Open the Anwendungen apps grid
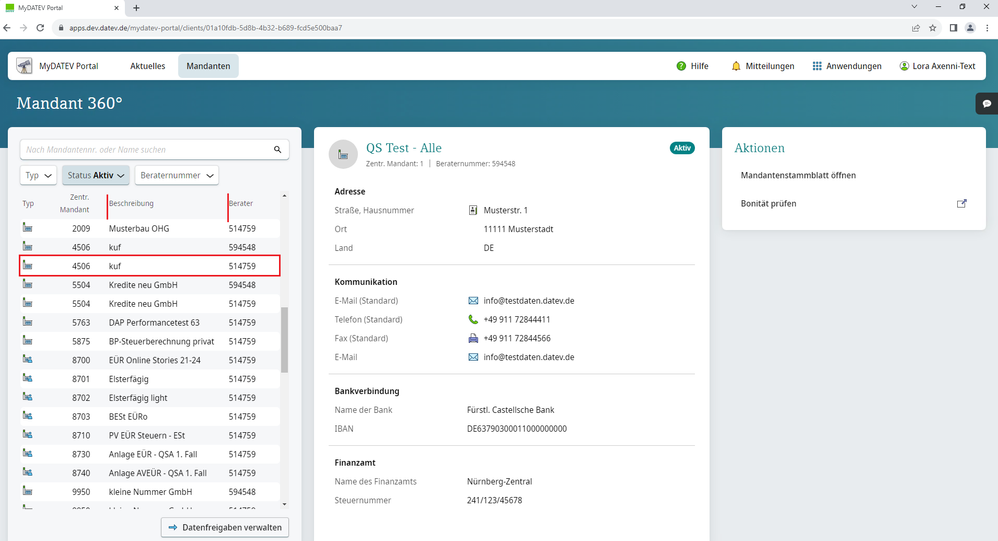 click(817, 66)
